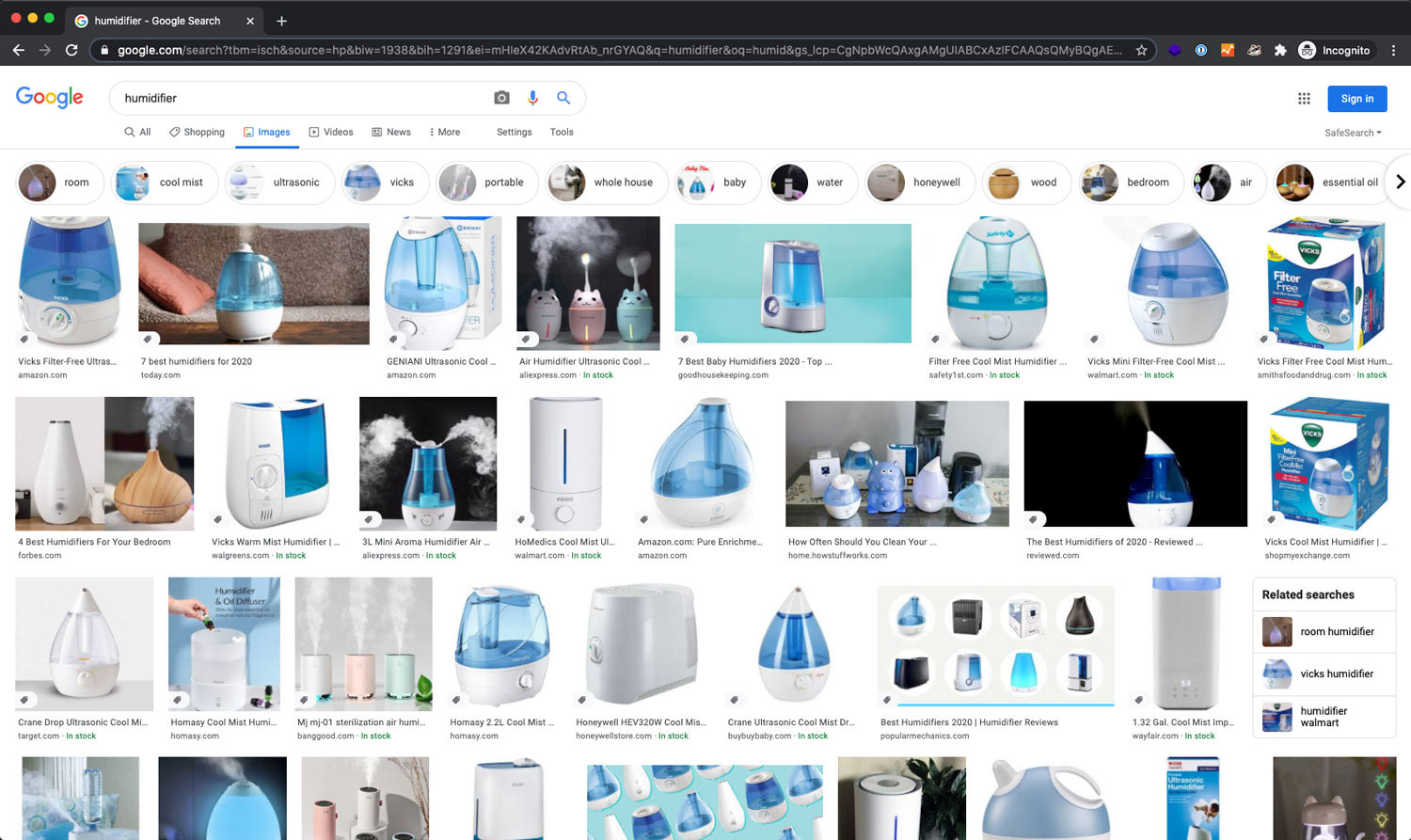Go forward with the browser forward arrow

pos(44,50)
